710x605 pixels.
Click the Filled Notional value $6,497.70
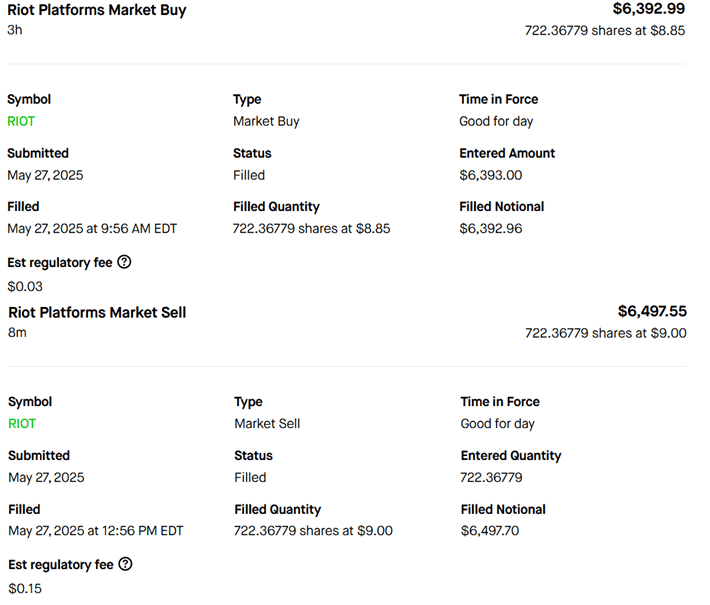(x=491, y=530)
